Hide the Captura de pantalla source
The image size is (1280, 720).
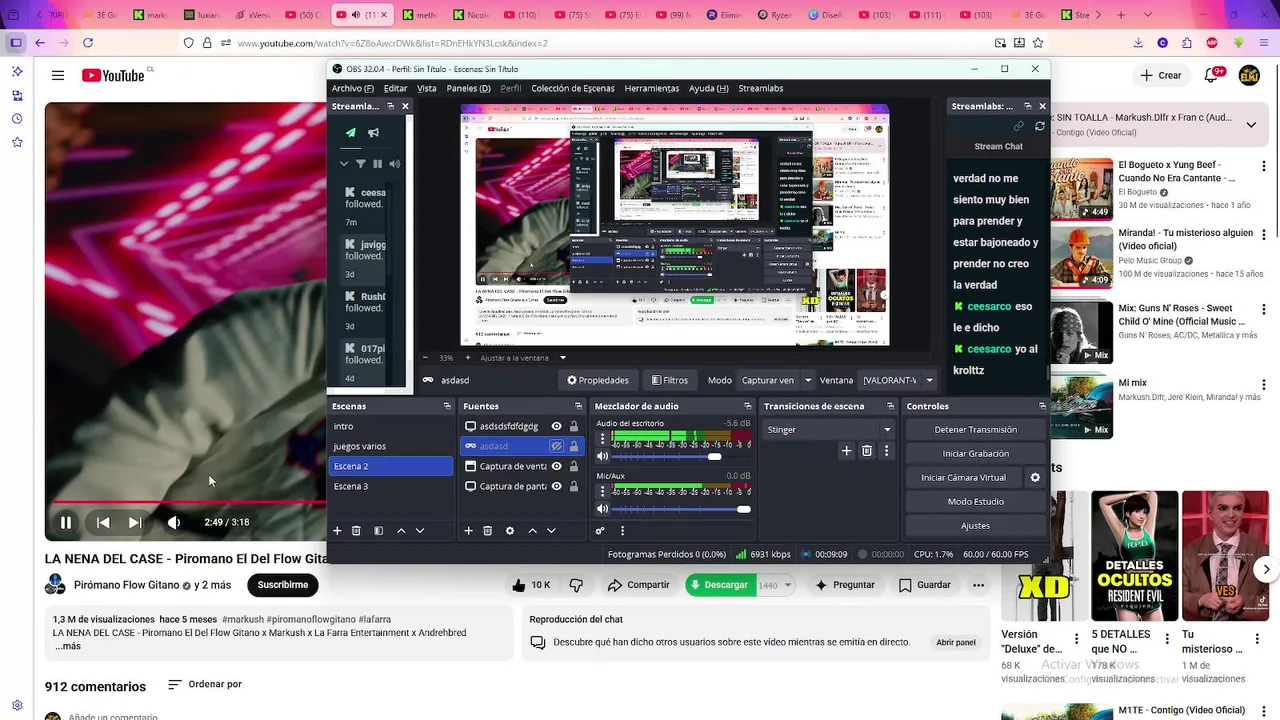(x=557, y=486)
